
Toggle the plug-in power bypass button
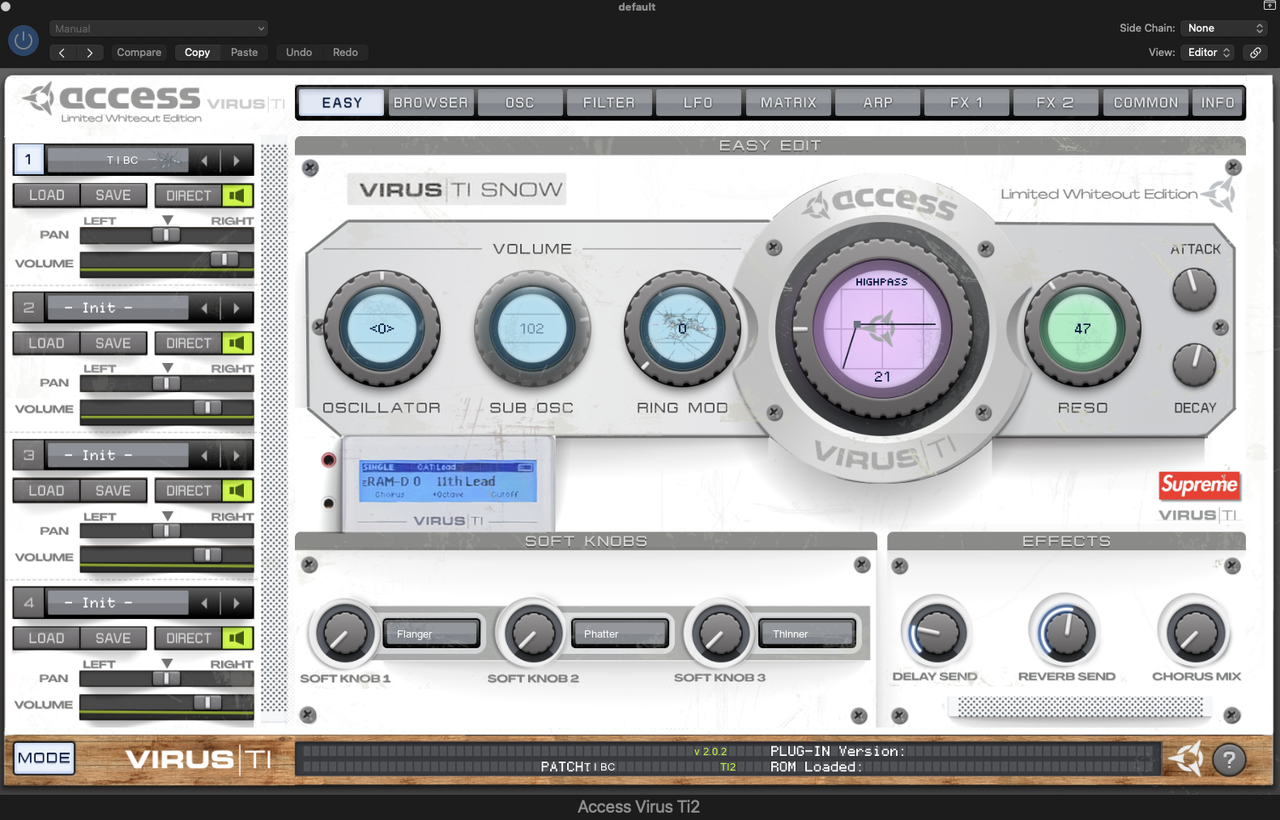(23, 40)
